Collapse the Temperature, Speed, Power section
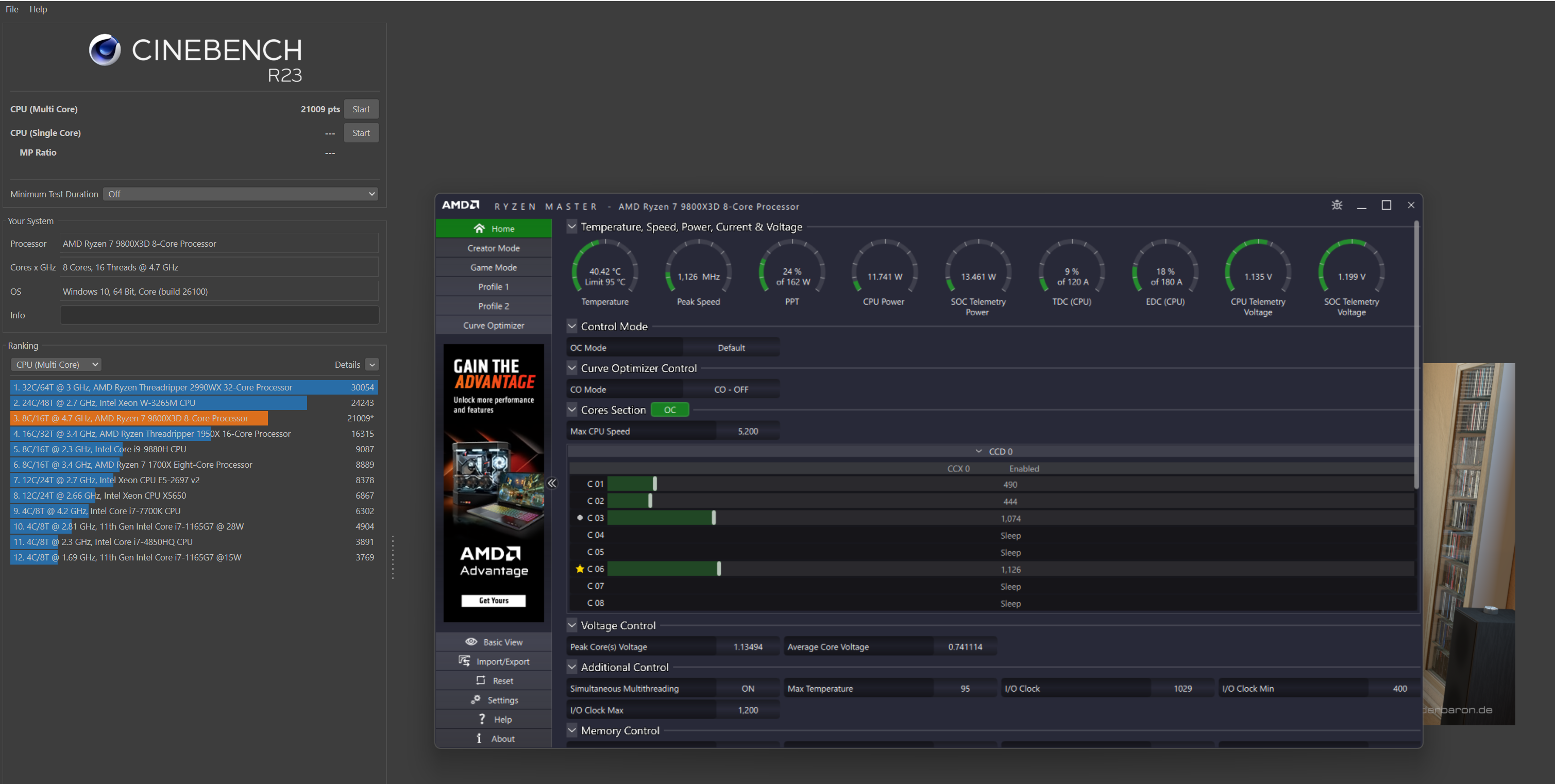The height and width of the screenshot is (784, 1555). (571, 226)
